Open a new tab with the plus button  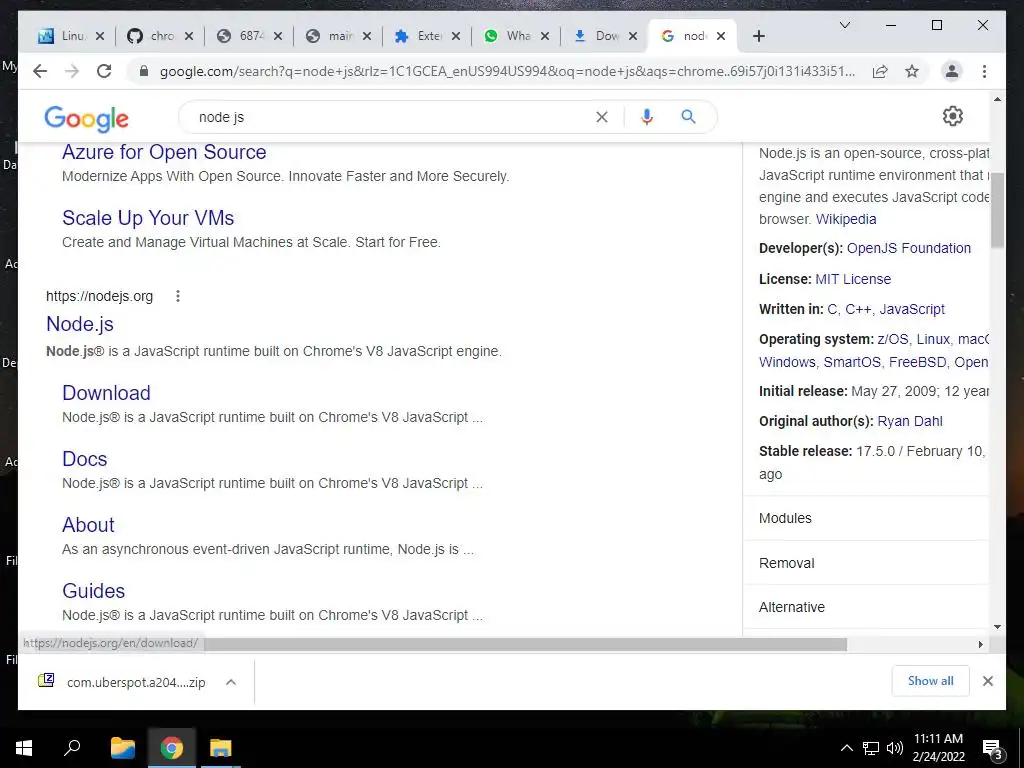(x=758, y=36)
